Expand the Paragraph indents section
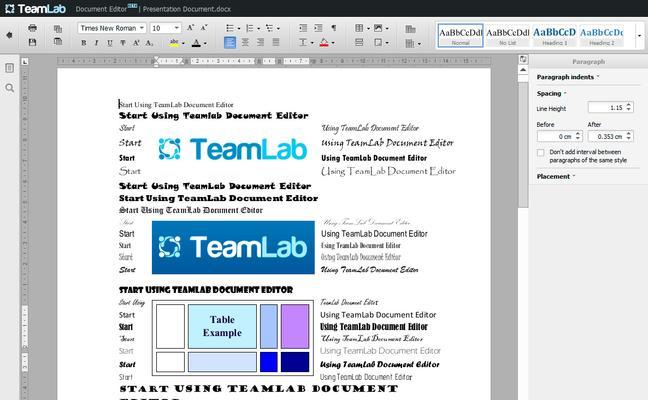 click(568, 77)
